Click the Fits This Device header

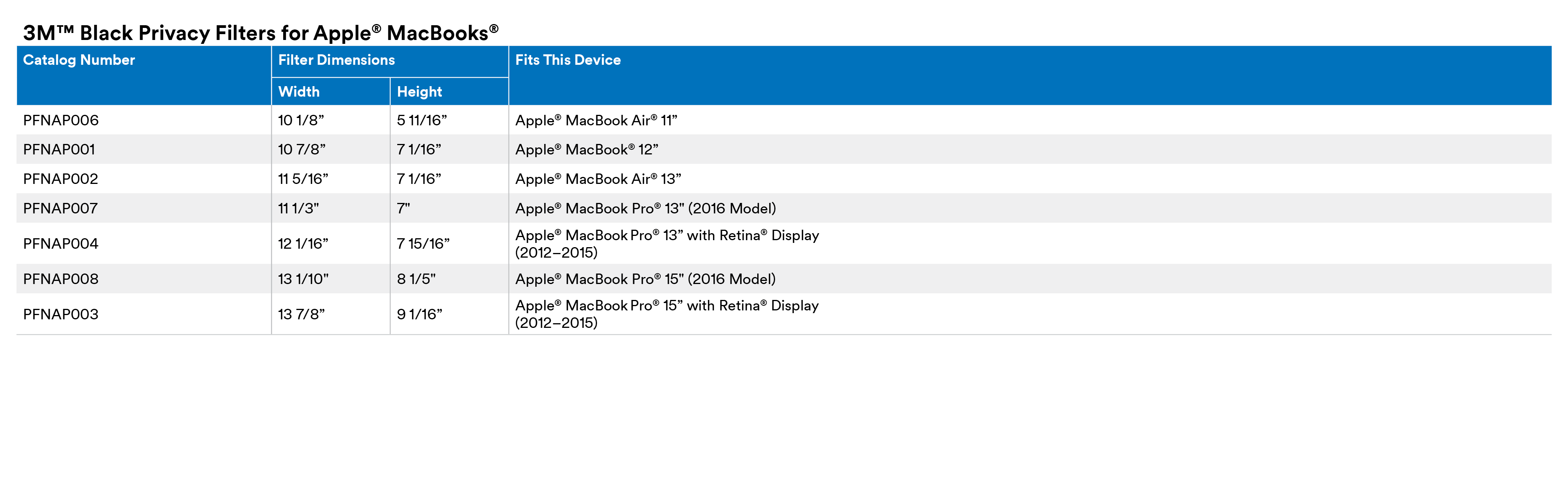567,60
